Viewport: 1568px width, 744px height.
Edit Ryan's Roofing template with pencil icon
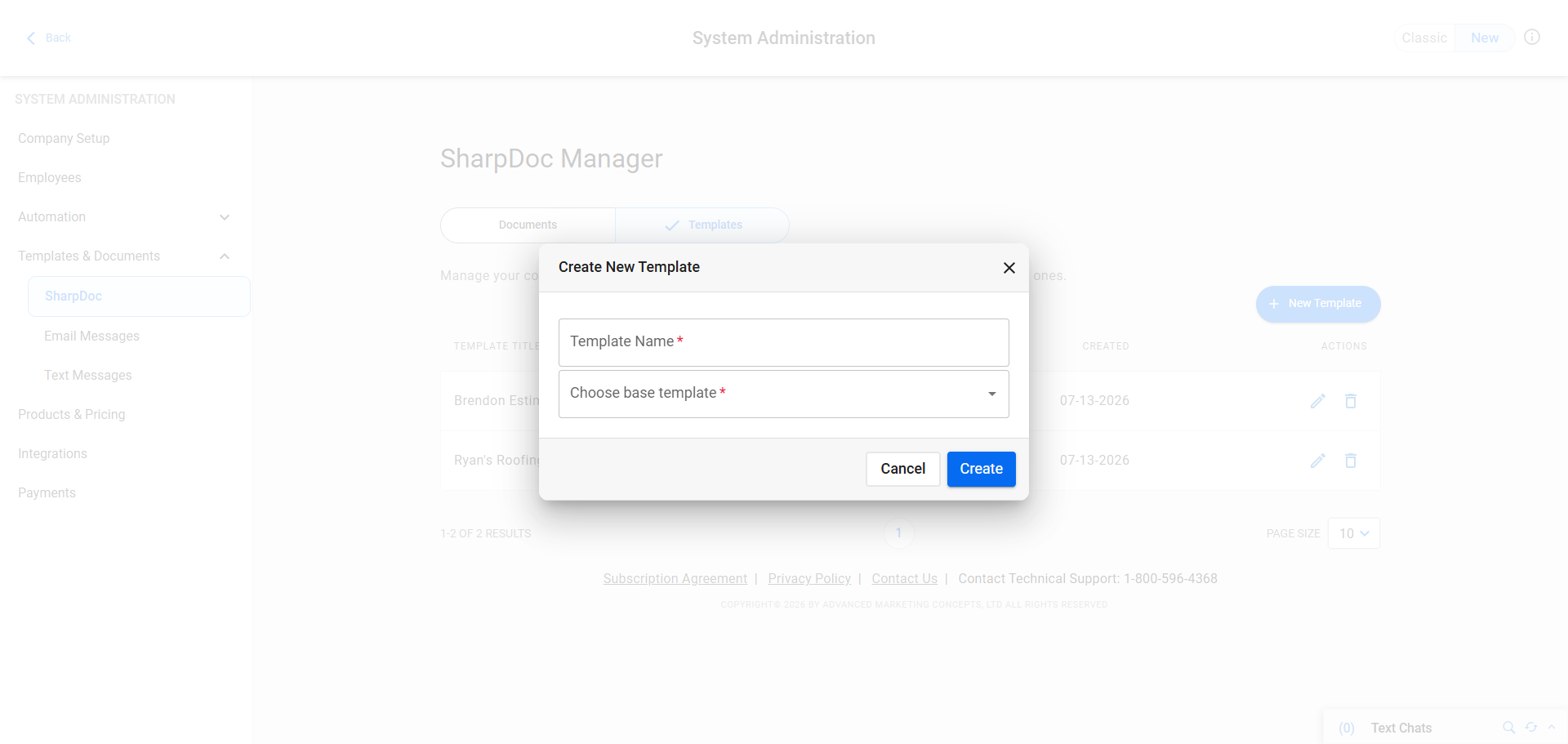[1317, 461]
